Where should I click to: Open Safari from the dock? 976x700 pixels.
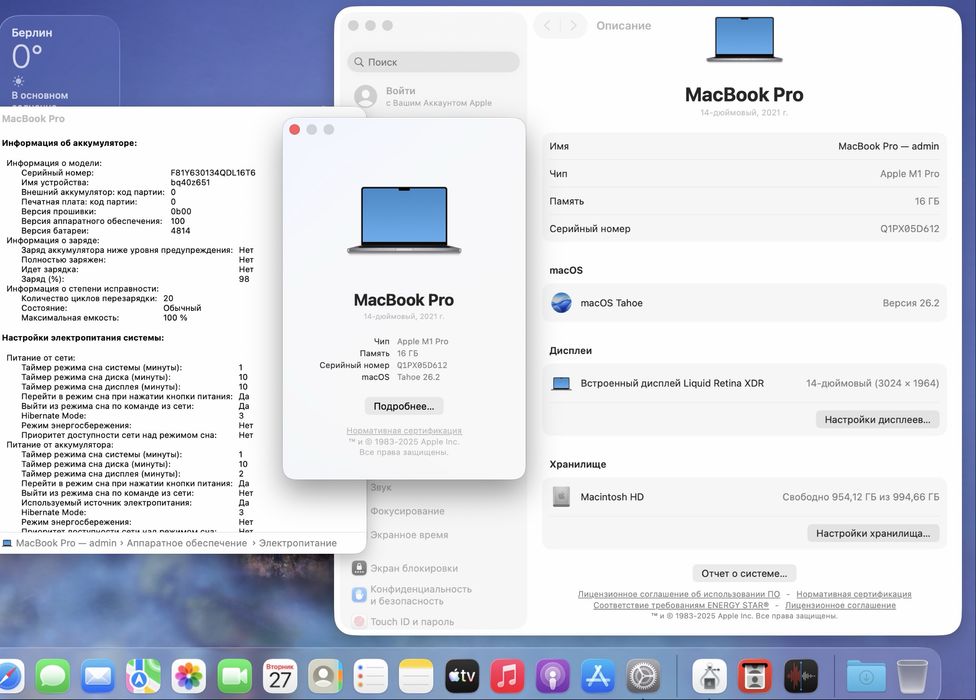10,676
